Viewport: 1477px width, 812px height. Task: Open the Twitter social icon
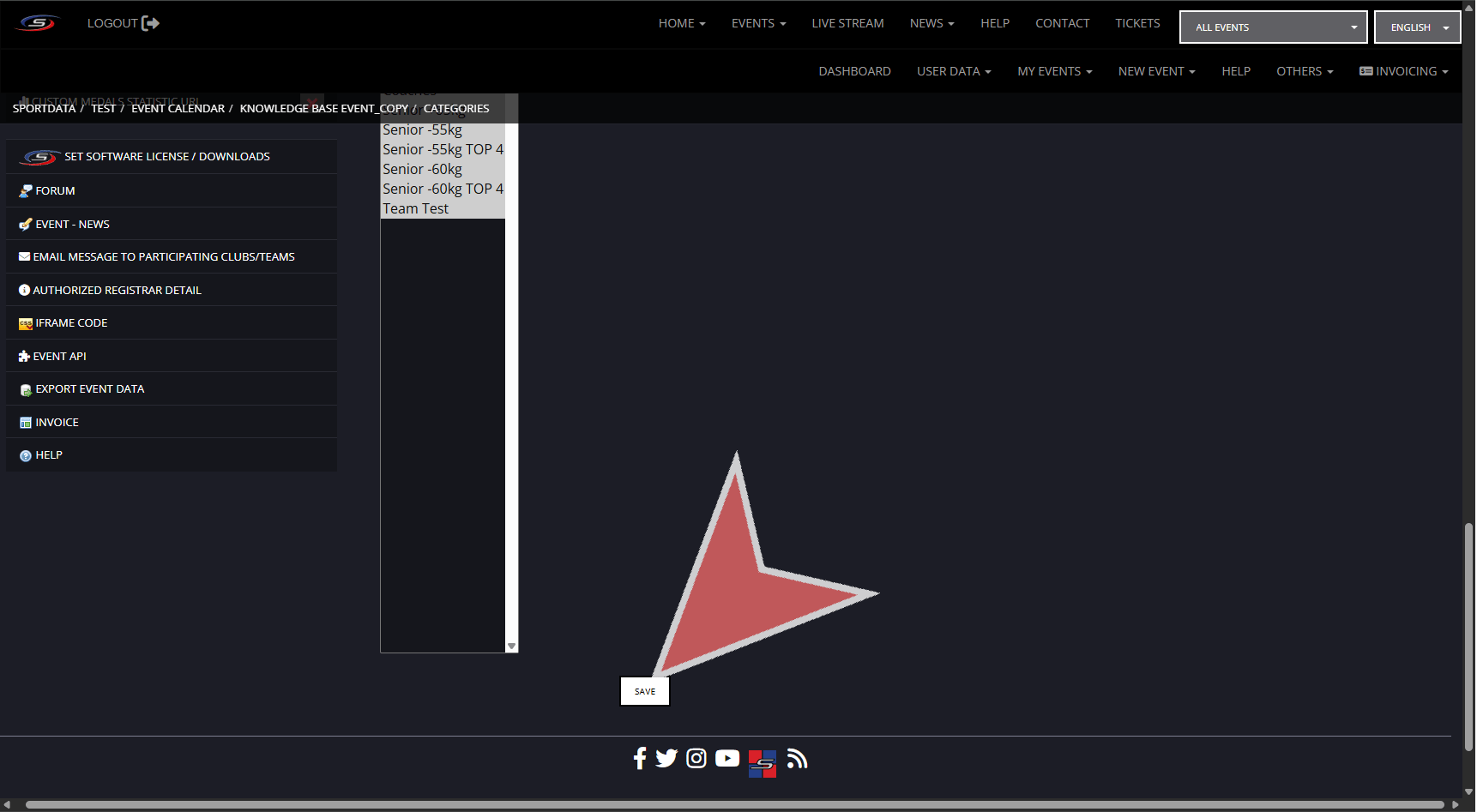coord(666,758)
